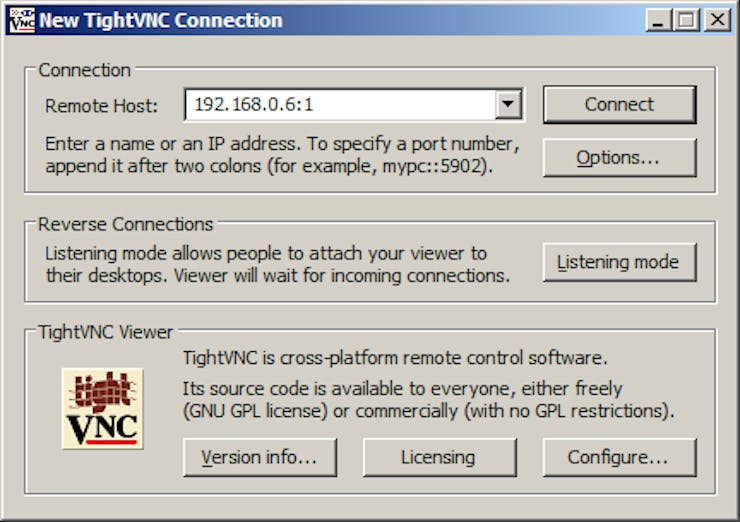This screenshot has height=522, width=740.
Task: Click the maximize button in title bar
Action: coord(687,20)
